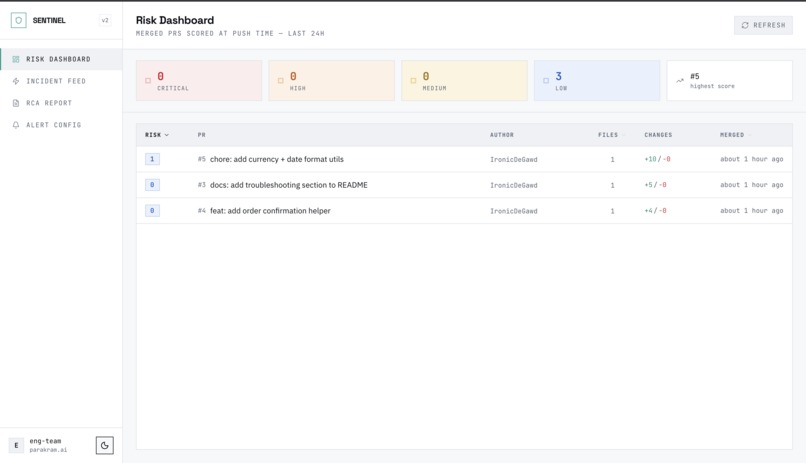Click the highest score trend icon
Viewport: 806px width, 463px height.
680,81
